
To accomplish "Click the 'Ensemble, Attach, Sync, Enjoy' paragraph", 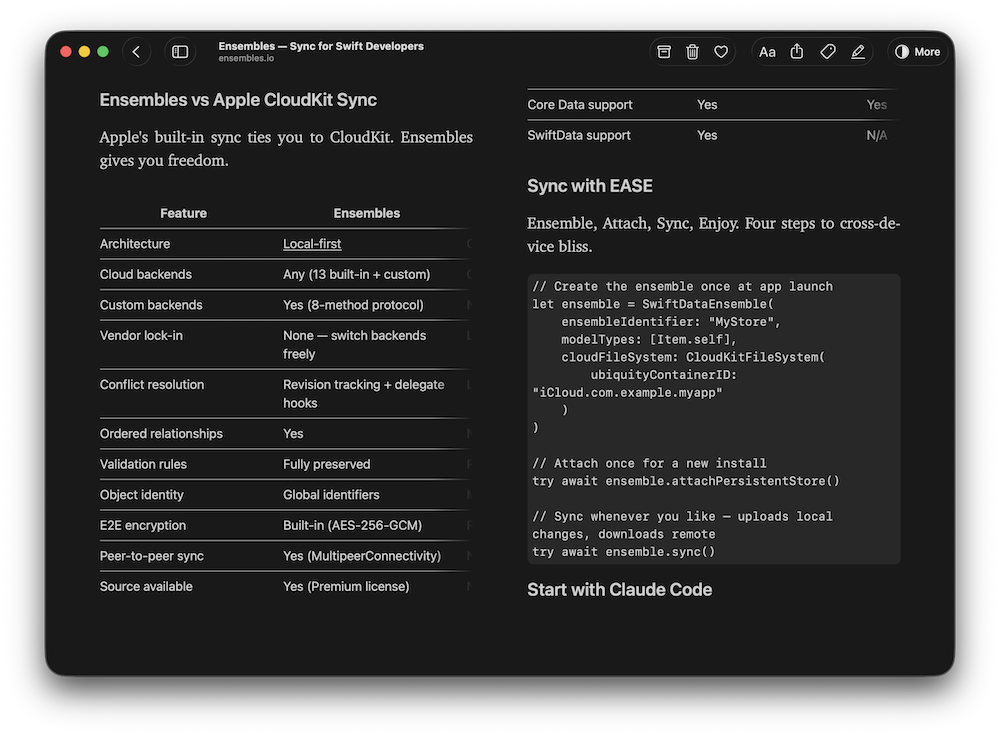I will pyautogui.click(x=714, y=235).
